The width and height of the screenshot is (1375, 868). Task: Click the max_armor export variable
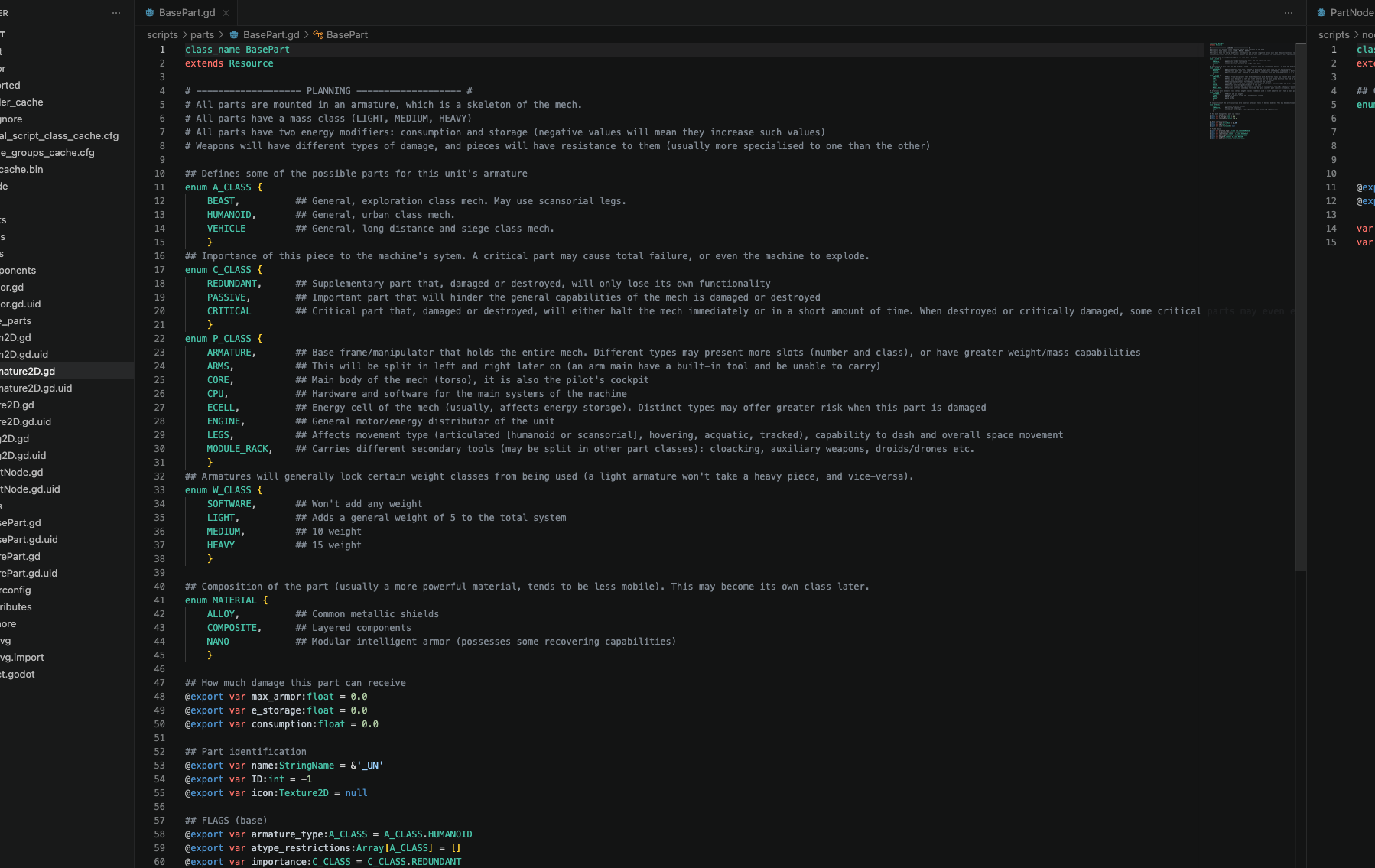tap(276, 697)
